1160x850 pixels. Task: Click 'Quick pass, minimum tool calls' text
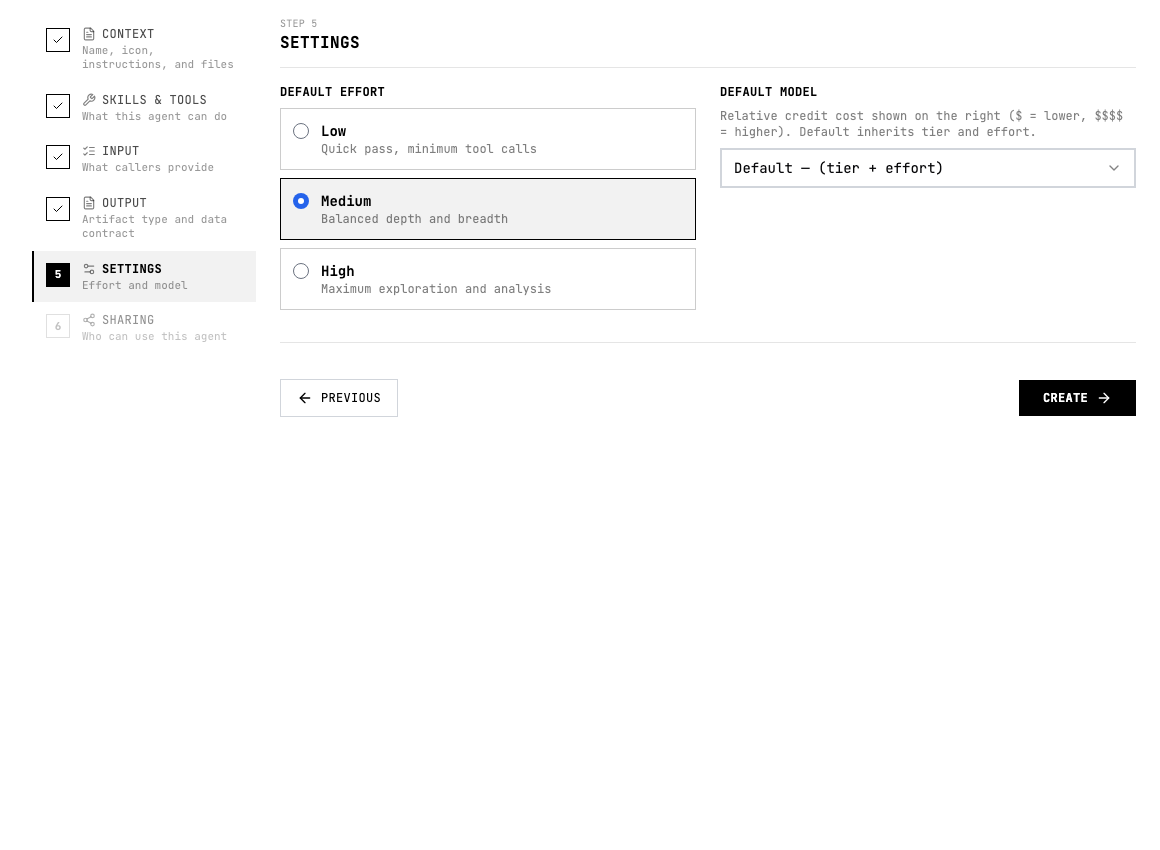(429, 149)
